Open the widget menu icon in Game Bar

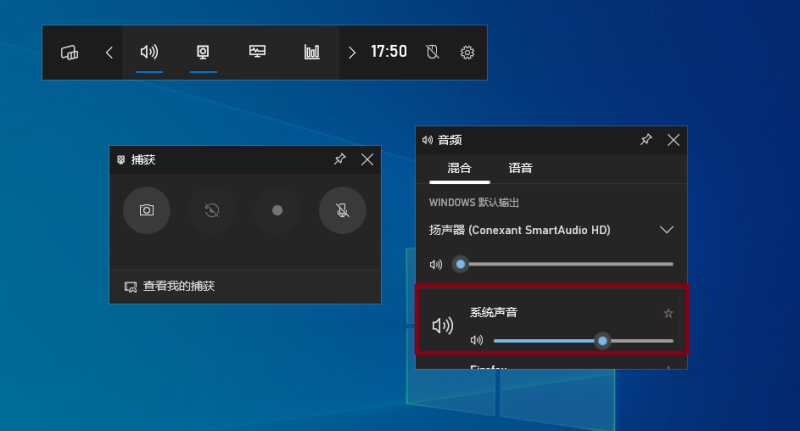tap(69, 53)
